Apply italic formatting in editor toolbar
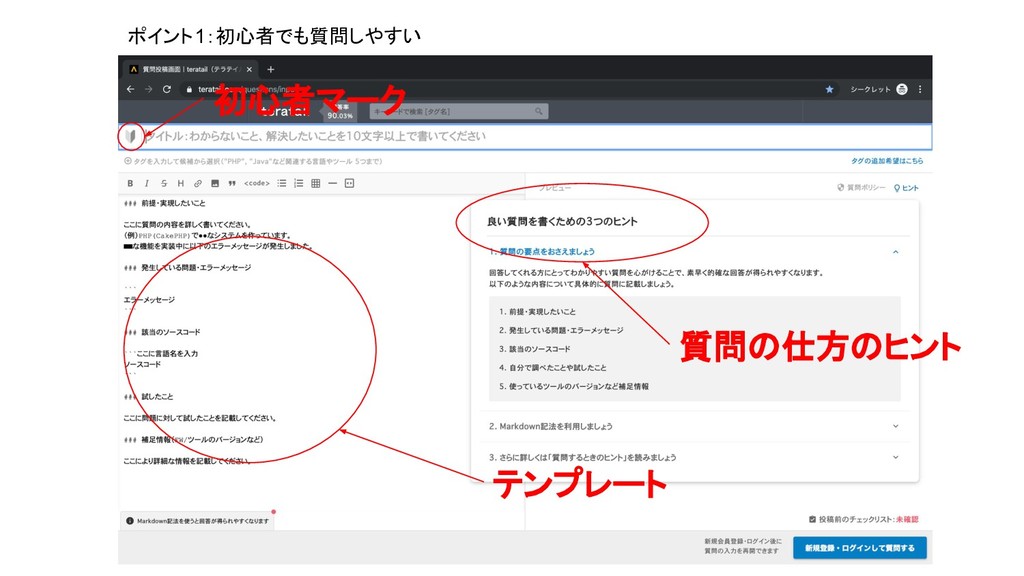The height and width of the screenshot is (576, 1024). pos(147,184)
